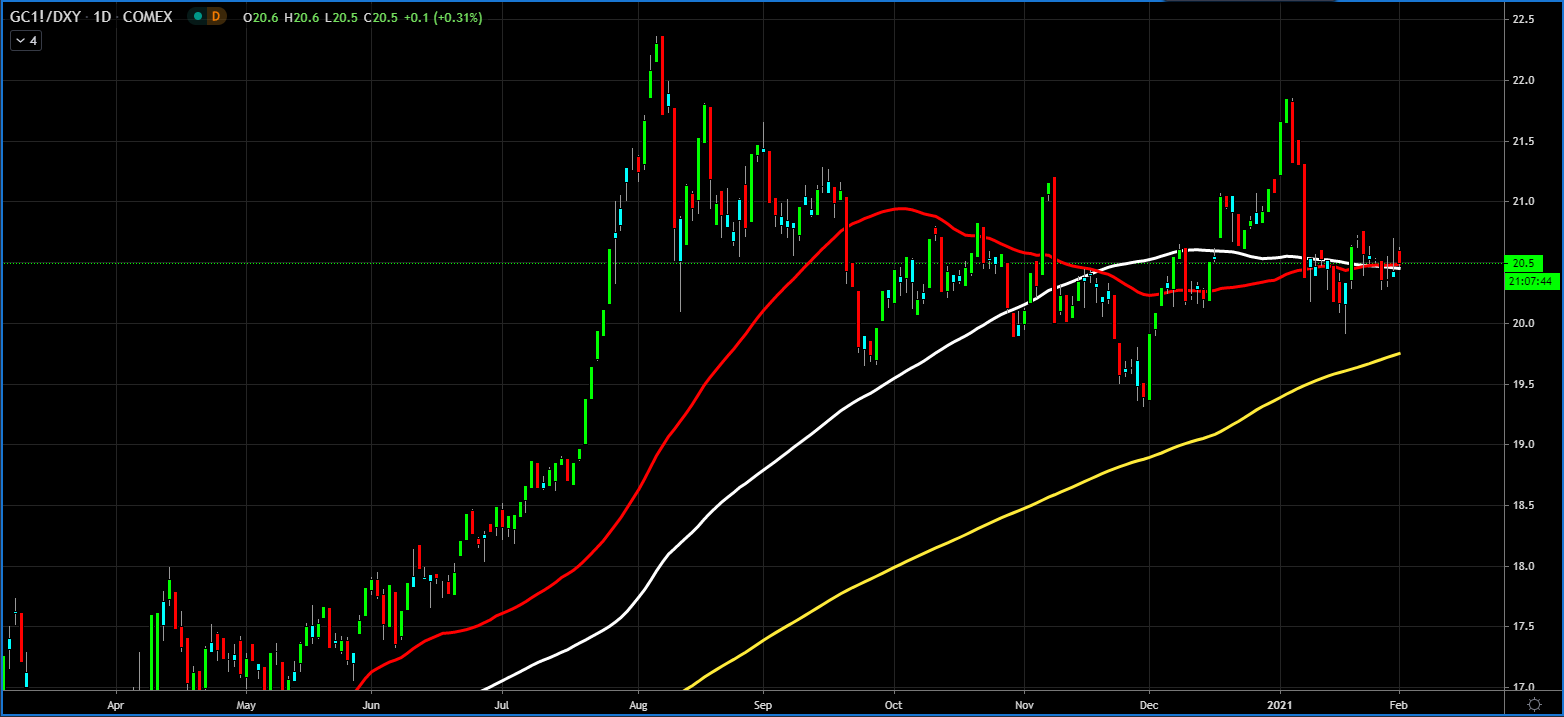Click the 19.0 price scale label

click(x=1523, y=444)
